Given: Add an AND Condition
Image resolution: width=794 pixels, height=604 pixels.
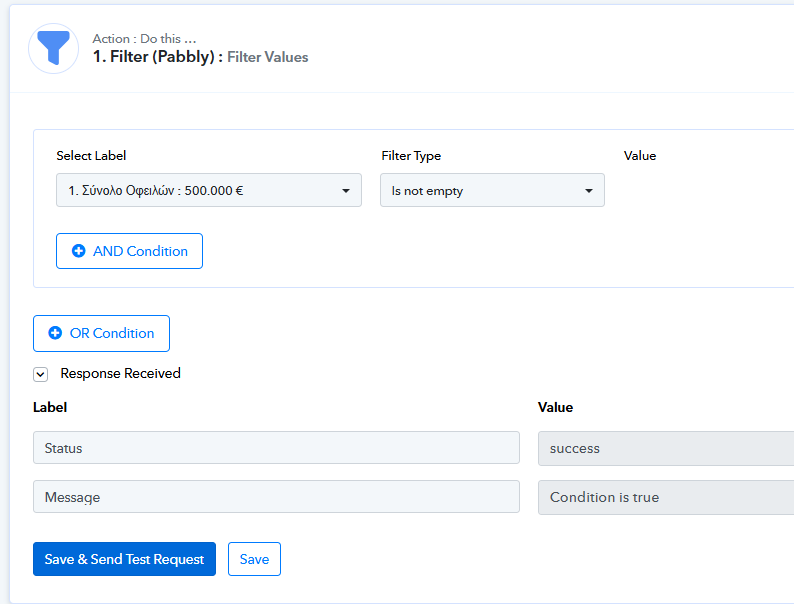Looking at the screenshot, I should pyautogui.click(x=129, y=251).
